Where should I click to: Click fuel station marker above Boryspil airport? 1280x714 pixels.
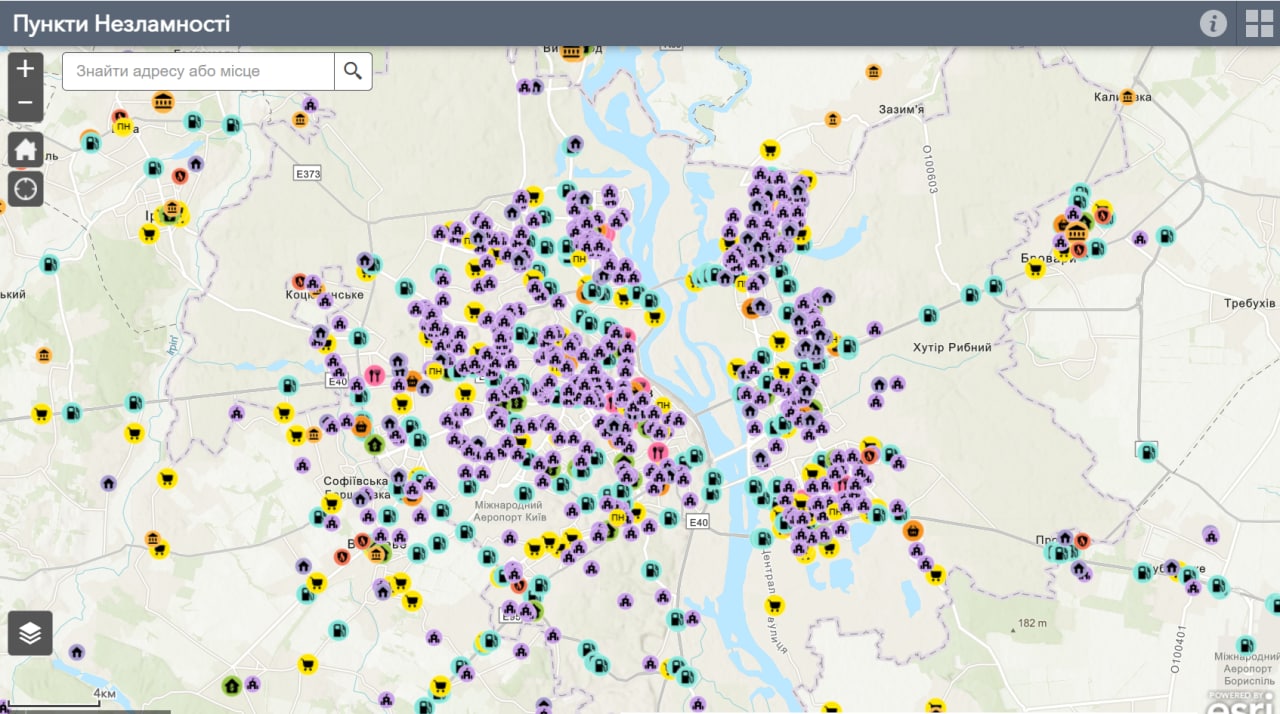[1245, 645]
